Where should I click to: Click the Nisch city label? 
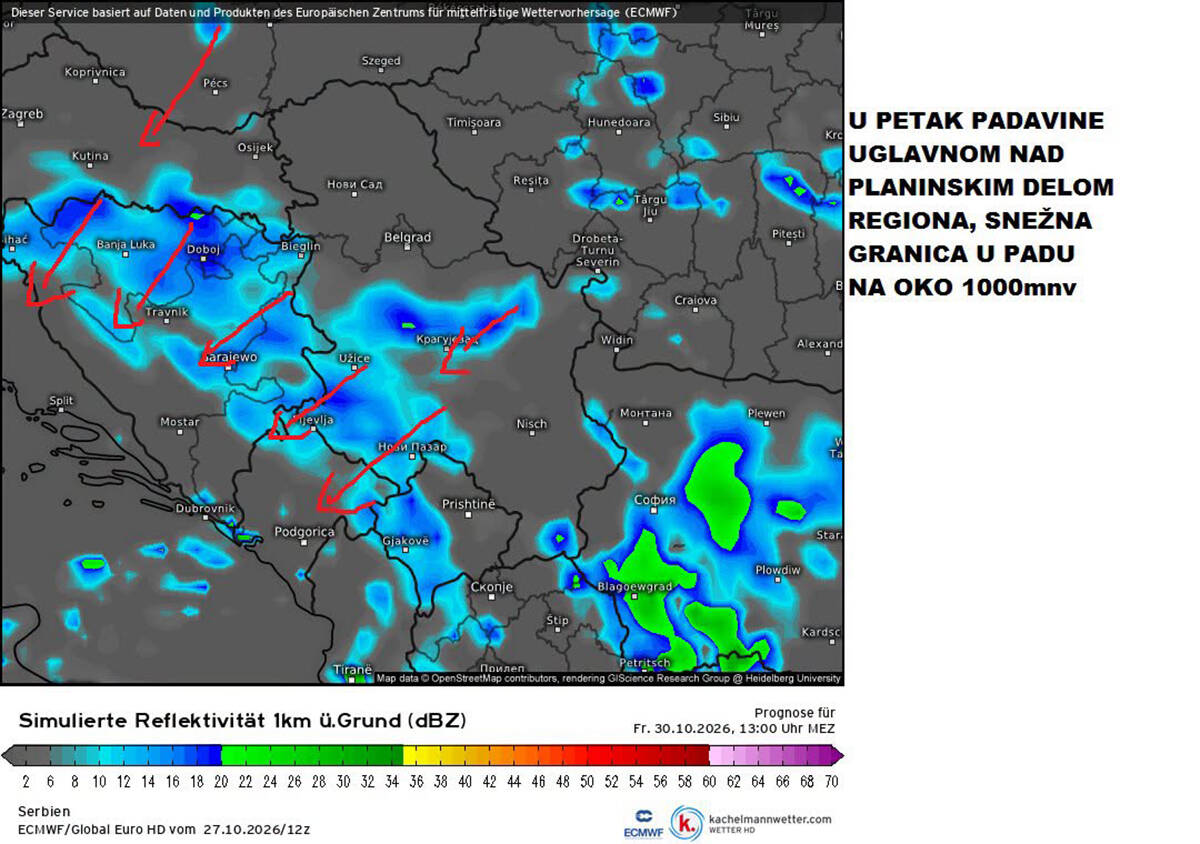tap(531, 424)
